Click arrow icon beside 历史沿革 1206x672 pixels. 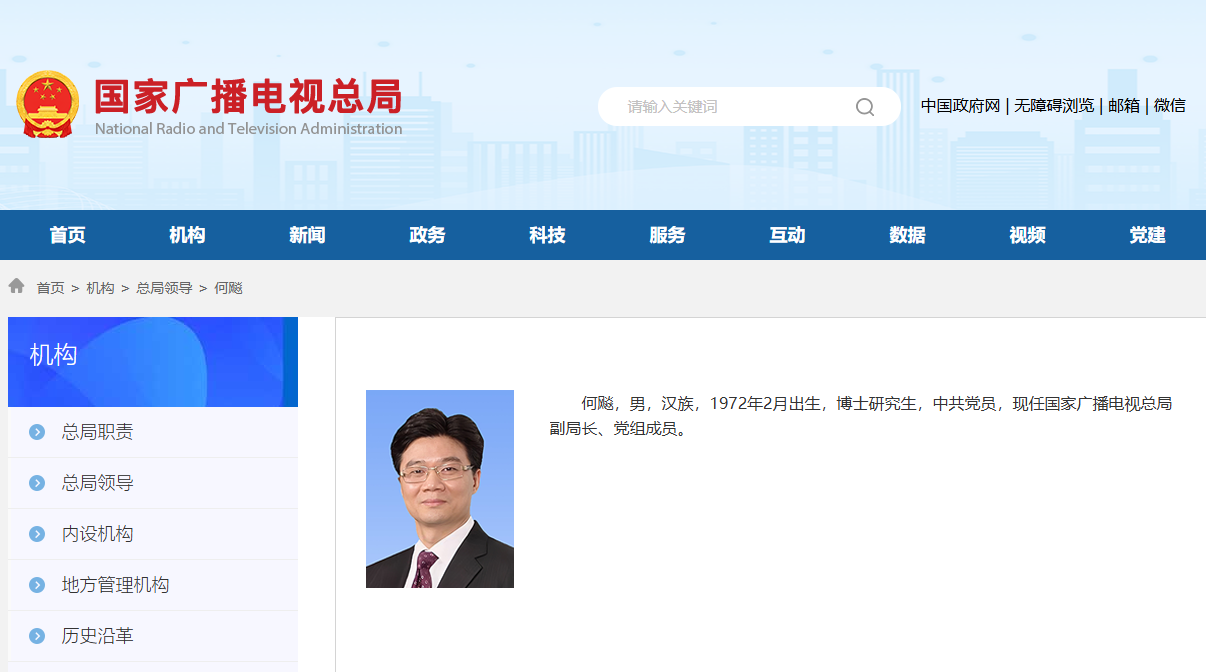37,636
